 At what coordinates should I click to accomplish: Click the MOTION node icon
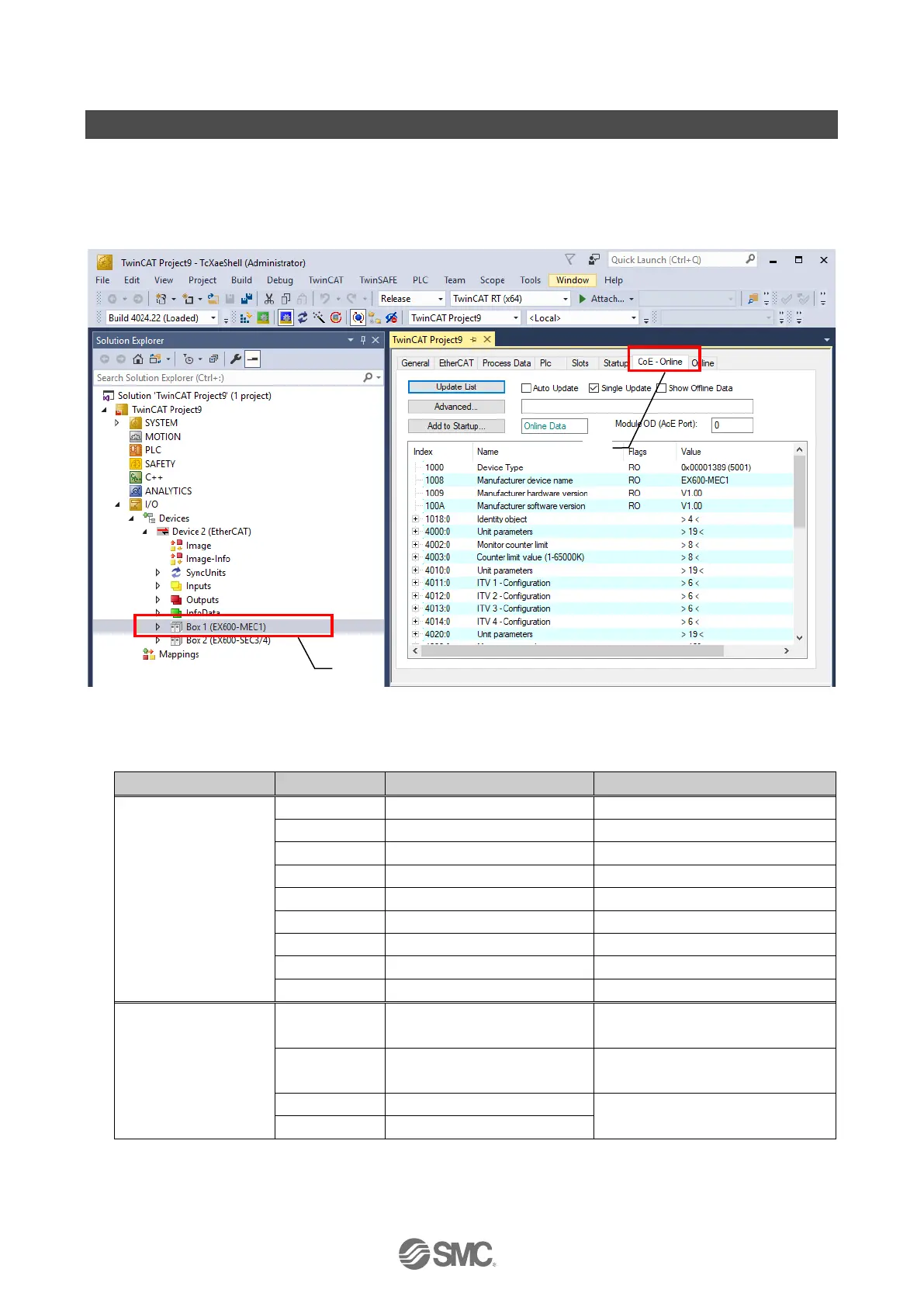[136, 436]
